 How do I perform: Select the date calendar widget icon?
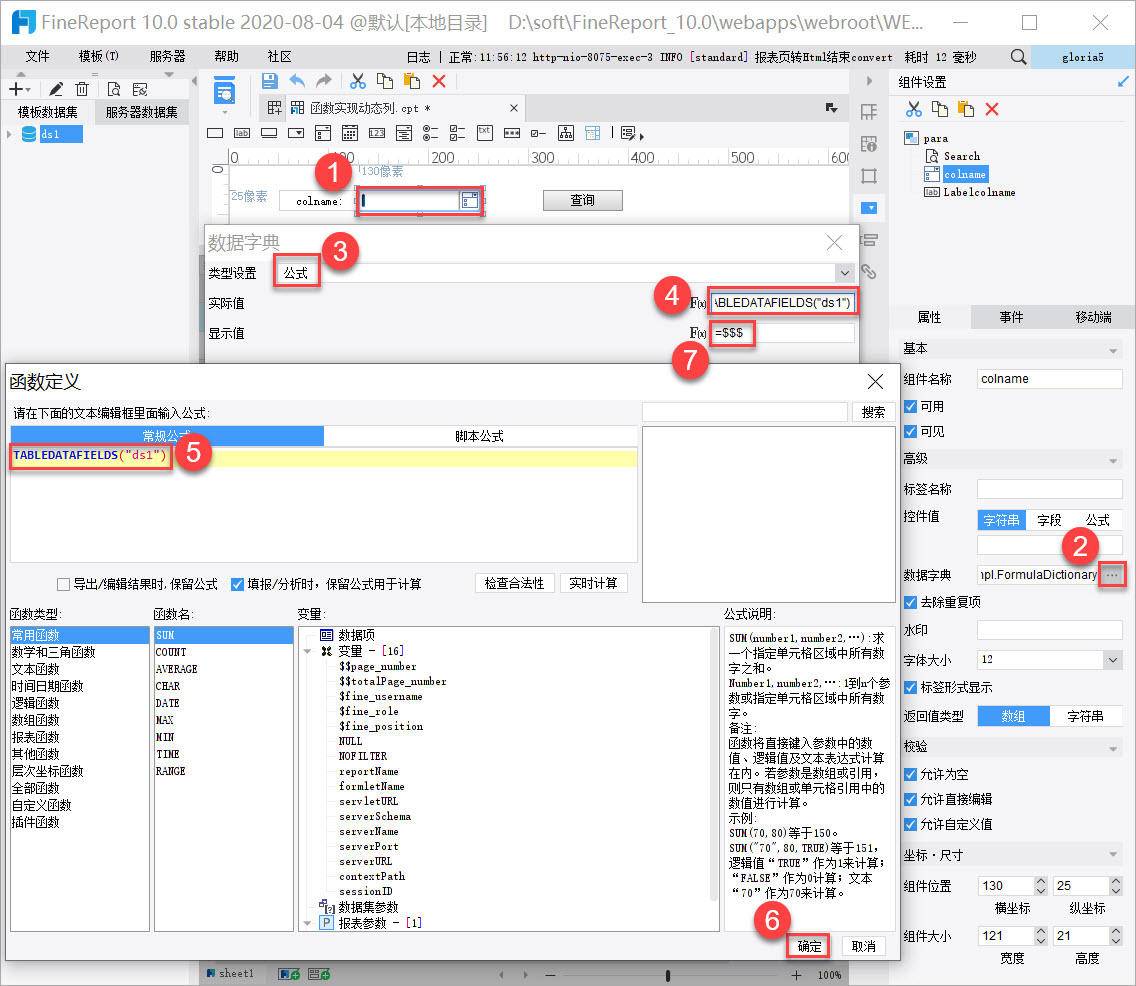click(x=350, y=133)
